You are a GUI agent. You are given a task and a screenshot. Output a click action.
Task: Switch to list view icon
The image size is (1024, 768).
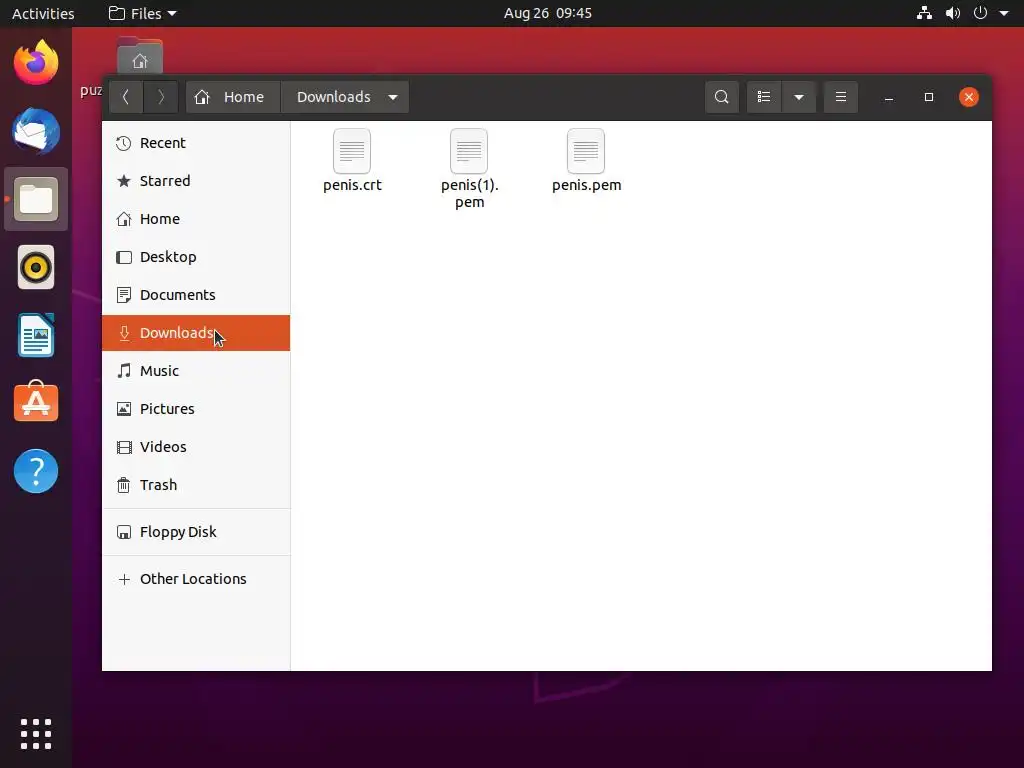[764, 97]
